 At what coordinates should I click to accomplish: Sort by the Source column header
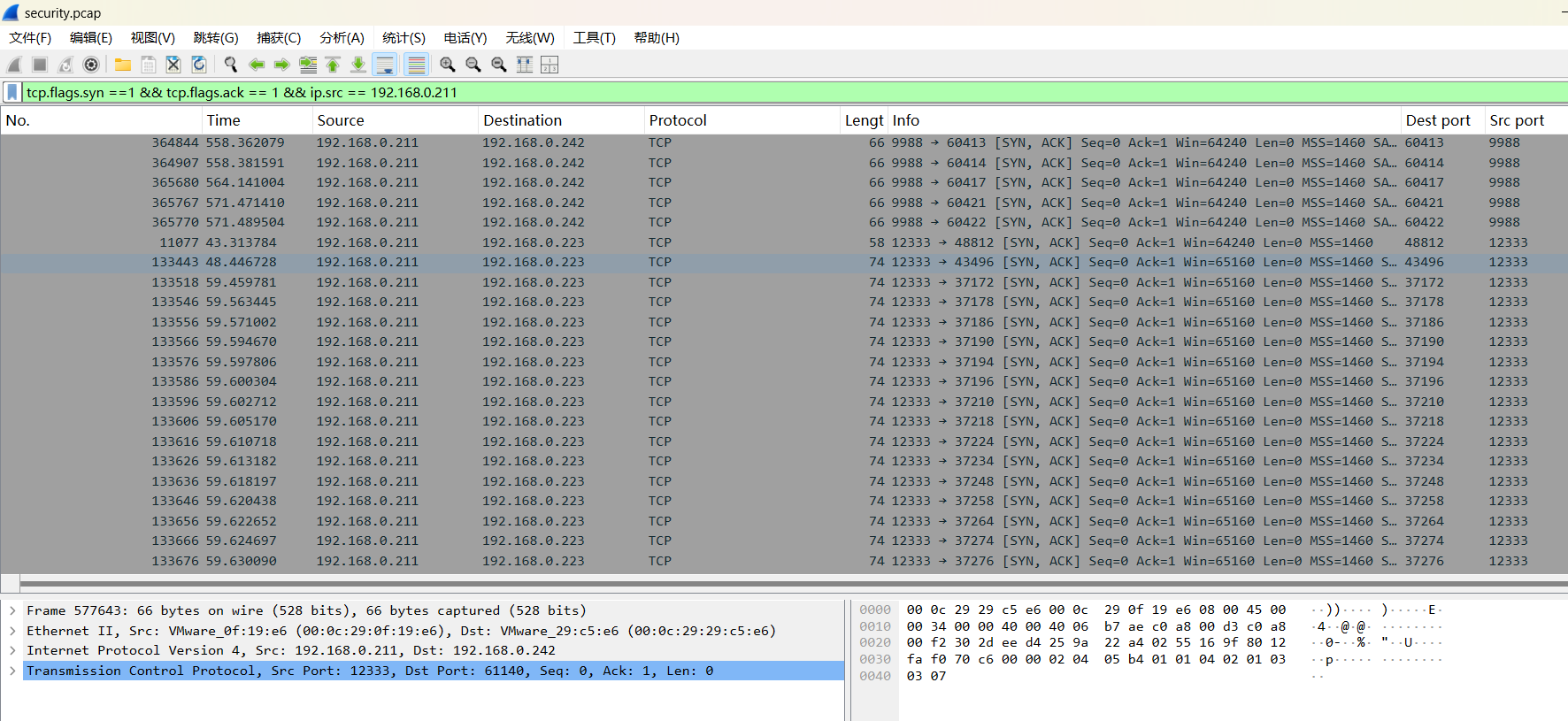point(396,120)
